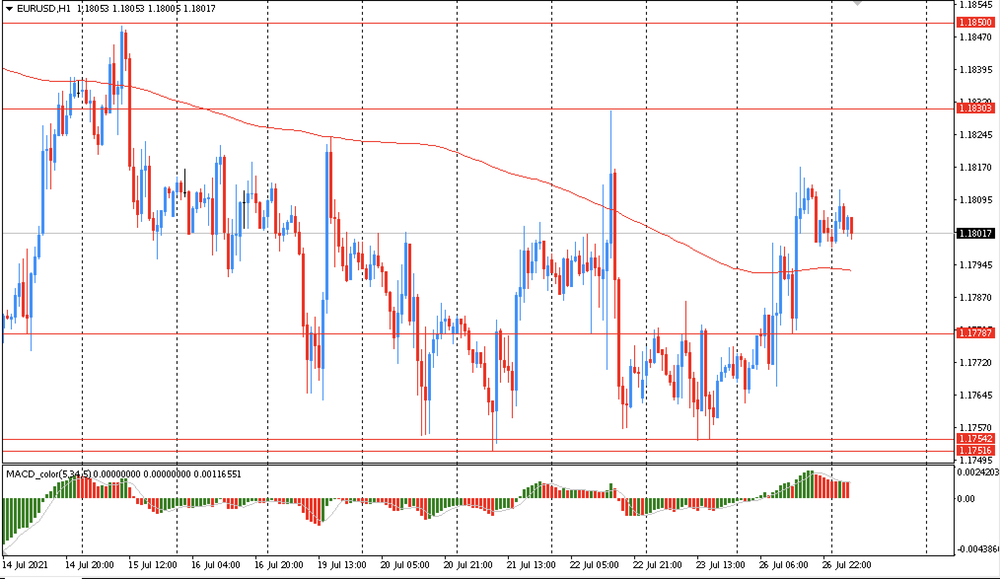Click the 26 Jul 06:00 time label

click(x=784, y=565)
